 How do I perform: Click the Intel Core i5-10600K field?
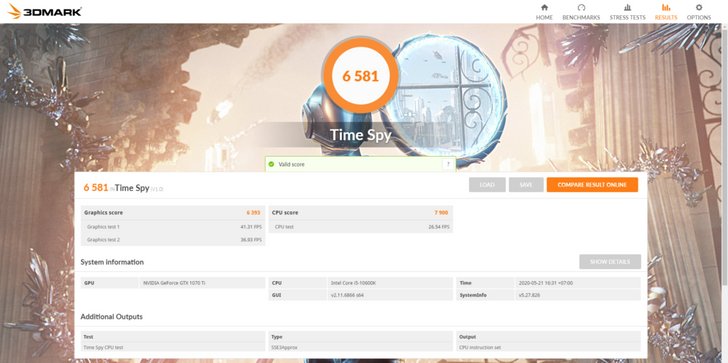point(390,283)
